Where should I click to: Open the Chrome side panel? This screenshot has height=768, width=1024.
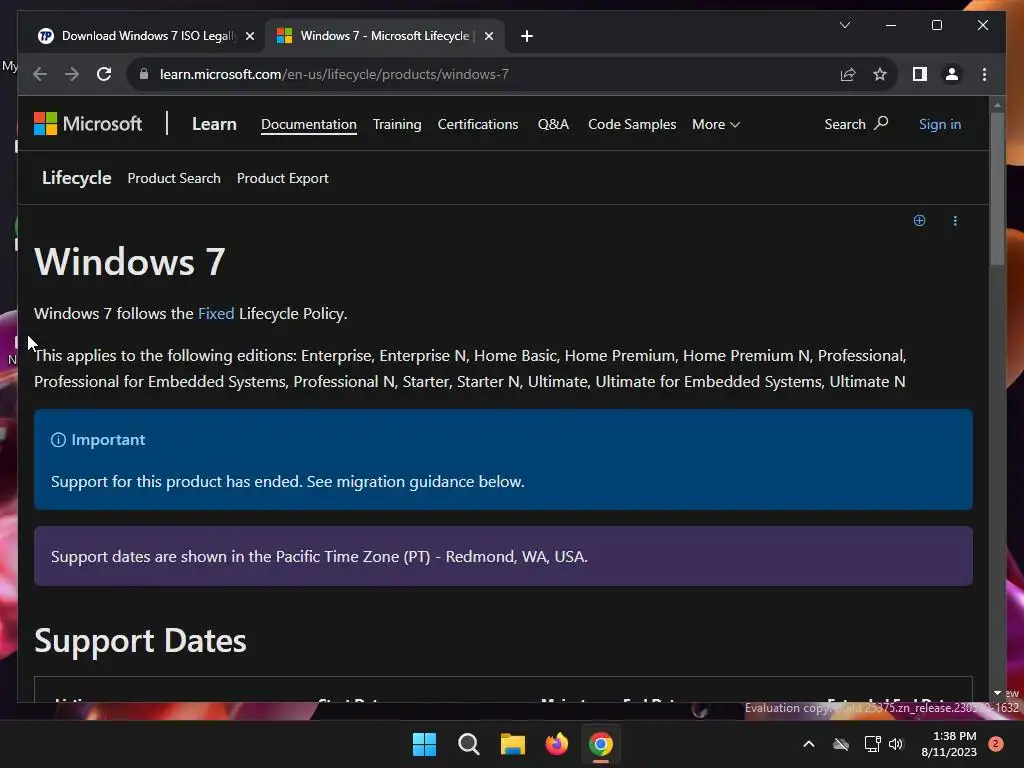tap(920, 74)
